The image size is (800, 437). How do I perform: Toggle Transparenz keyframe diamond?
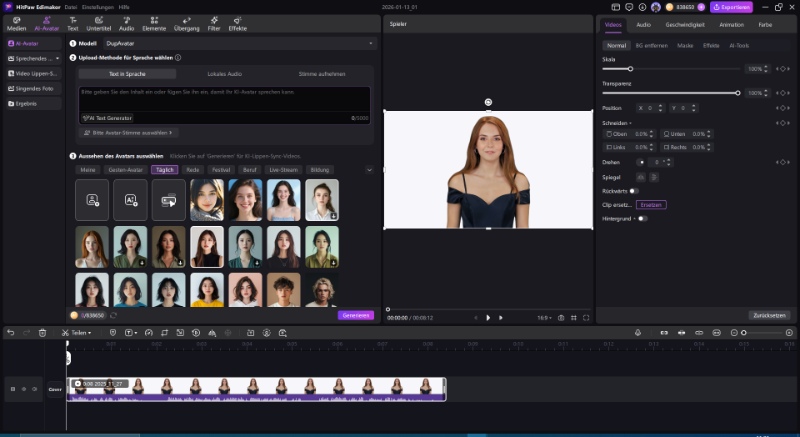pos(783,93)
